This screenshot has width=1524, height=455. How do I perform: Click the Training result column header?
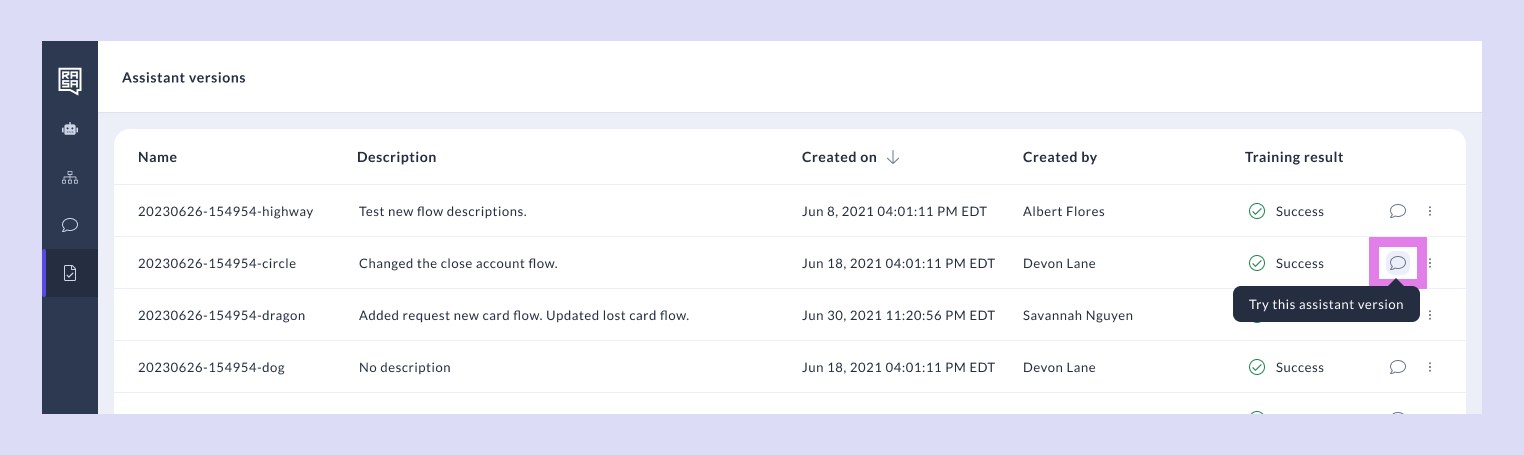click(1293, 157)
